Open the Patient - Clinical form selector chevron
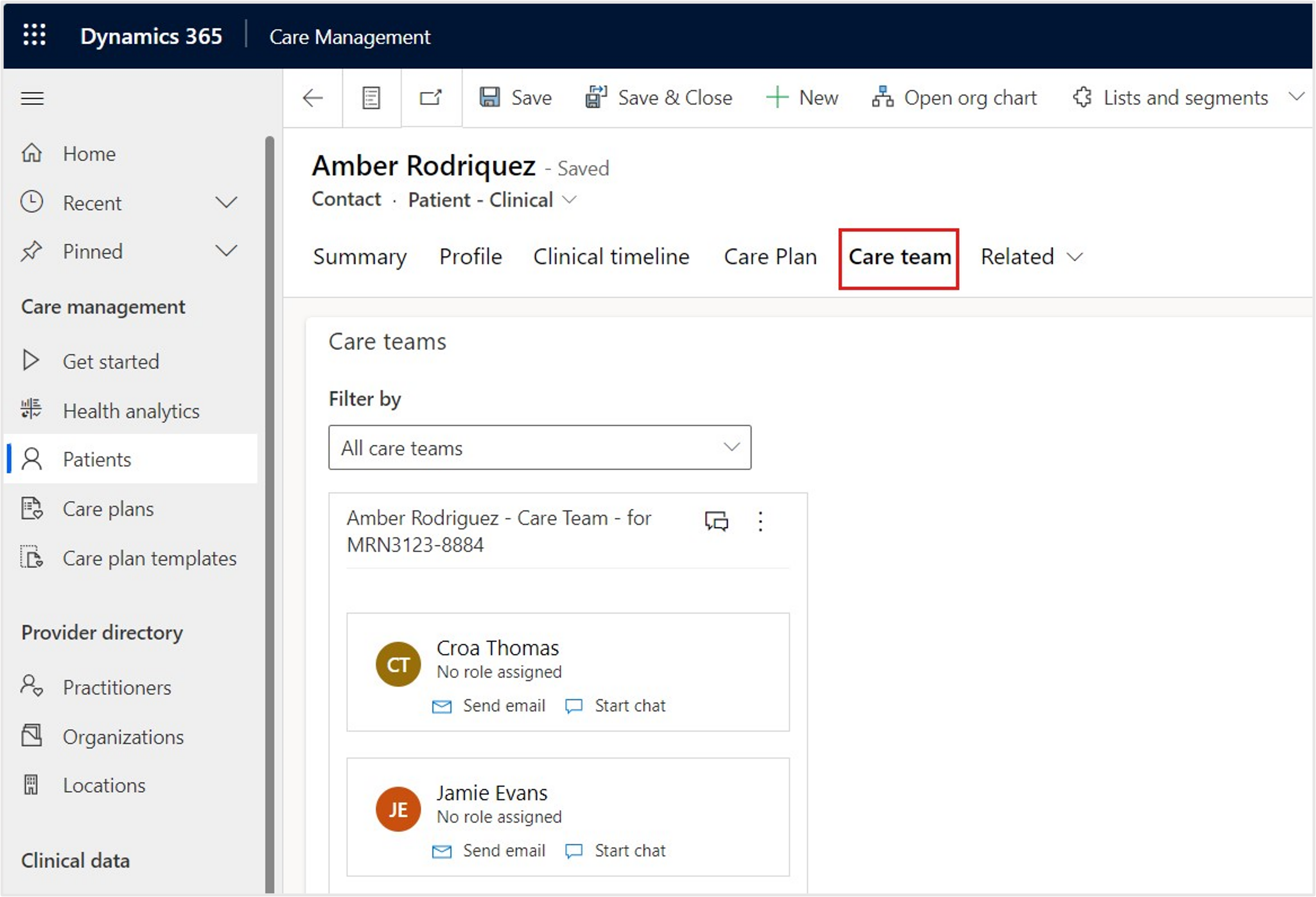 pyautogui.click(x=570, y=200)
